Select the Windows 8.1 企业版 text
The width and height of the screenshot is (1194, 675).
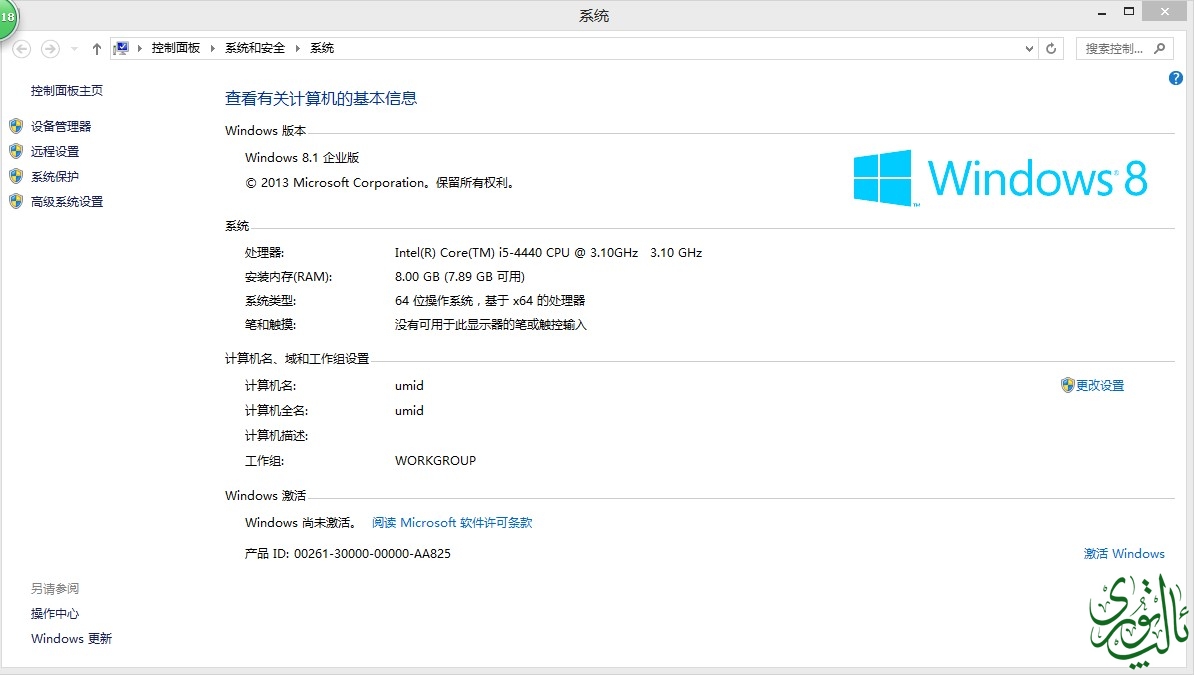tap(302, 158)
